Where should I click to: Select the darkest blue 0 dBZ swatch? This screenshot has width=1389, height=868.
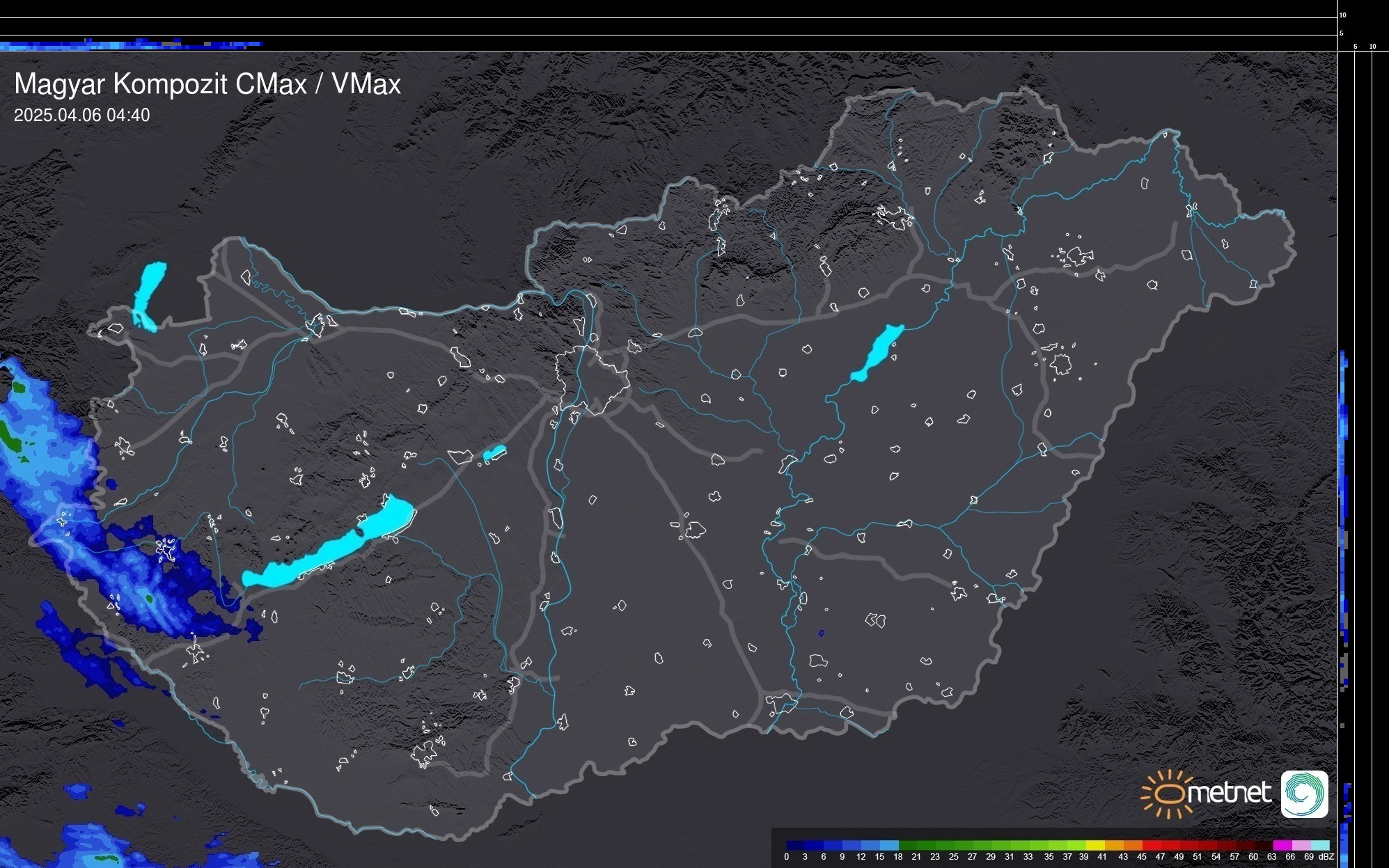[795, 845]
